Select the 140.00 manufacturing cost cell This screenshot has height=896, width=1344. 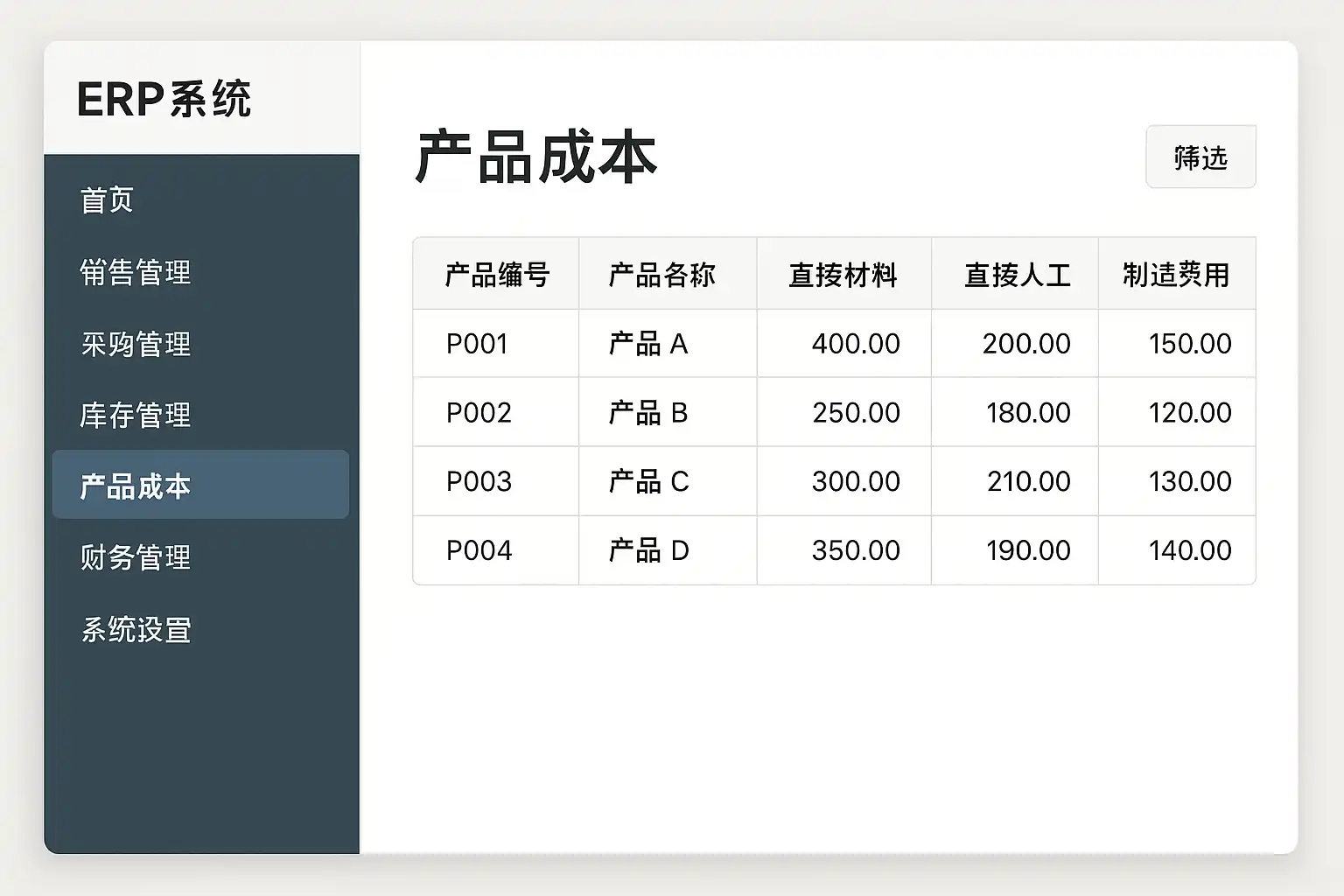click(x=1189, y=550)
